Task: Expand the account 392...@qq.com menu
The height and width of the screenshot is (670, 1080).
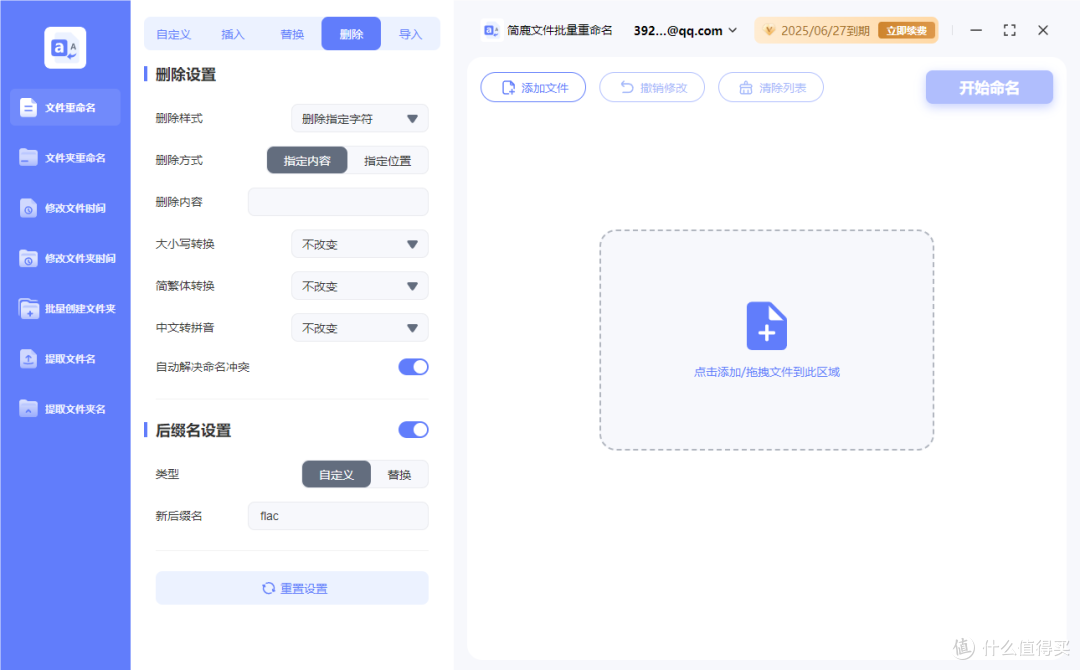Action: point(685,30)
